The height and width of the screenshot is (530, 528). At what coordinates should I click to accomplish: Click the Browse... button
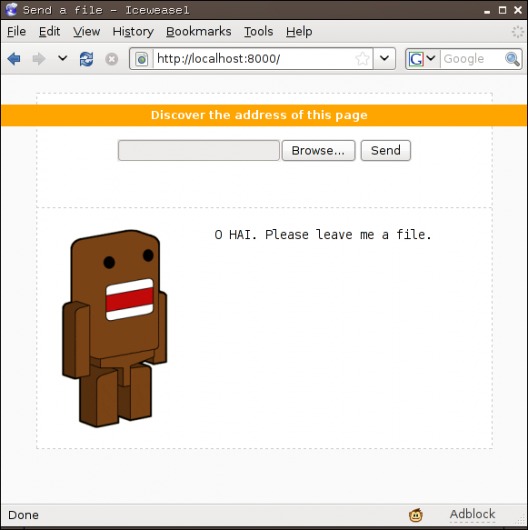[318, 150]
